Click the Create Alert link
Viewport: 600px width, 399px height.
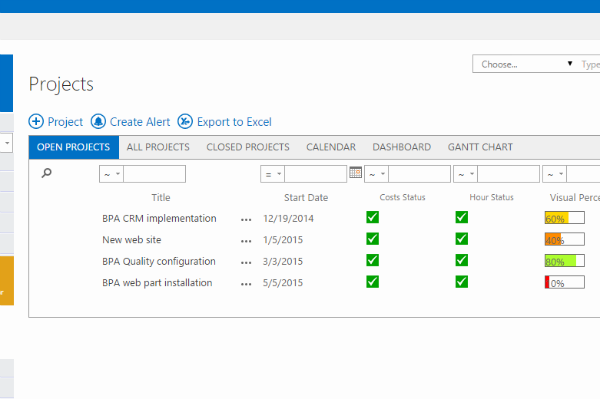point(140,122)
